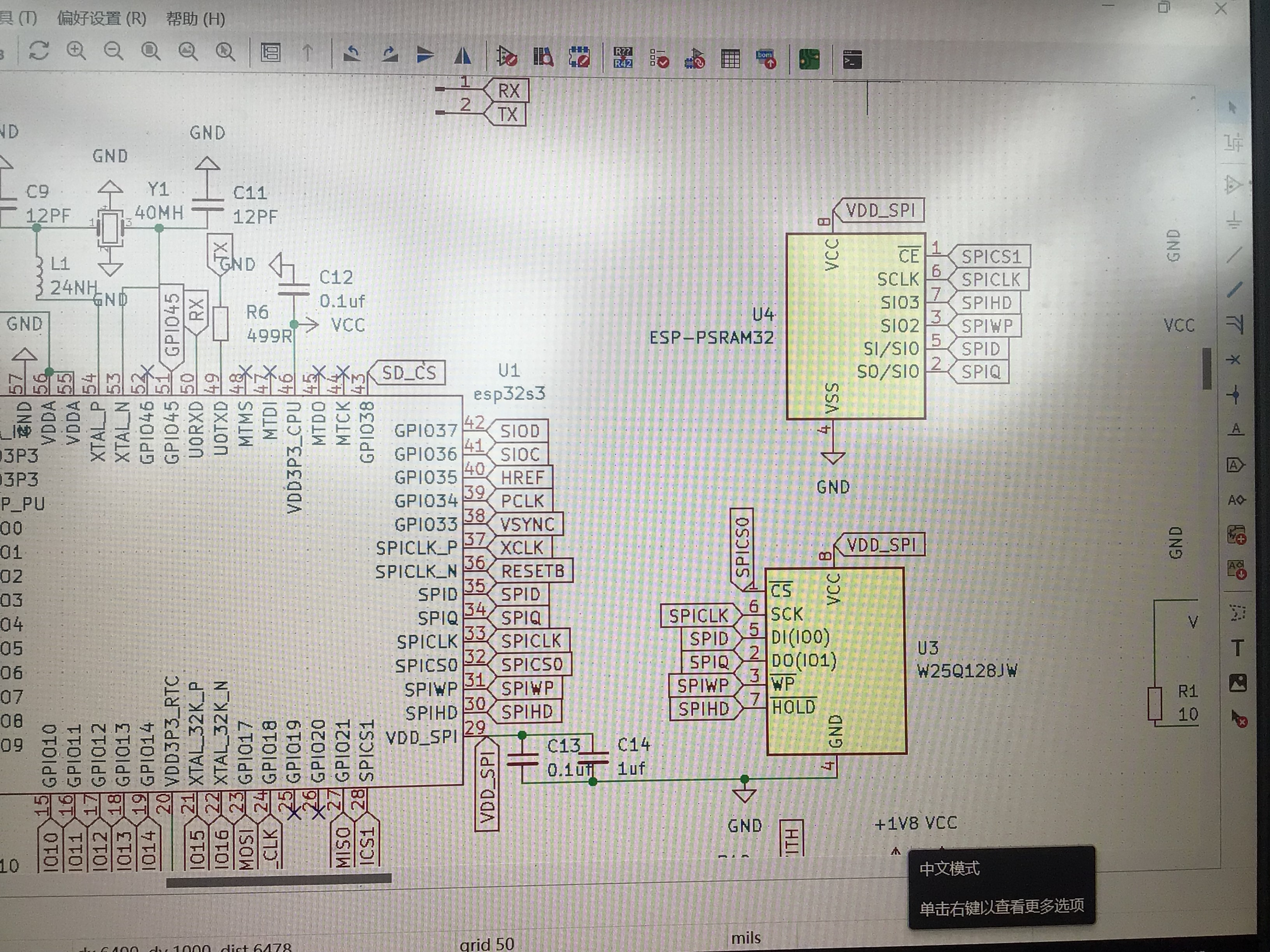
Task: Click the VDD_SPI label above U4
Action: click(x=879, y=210)
